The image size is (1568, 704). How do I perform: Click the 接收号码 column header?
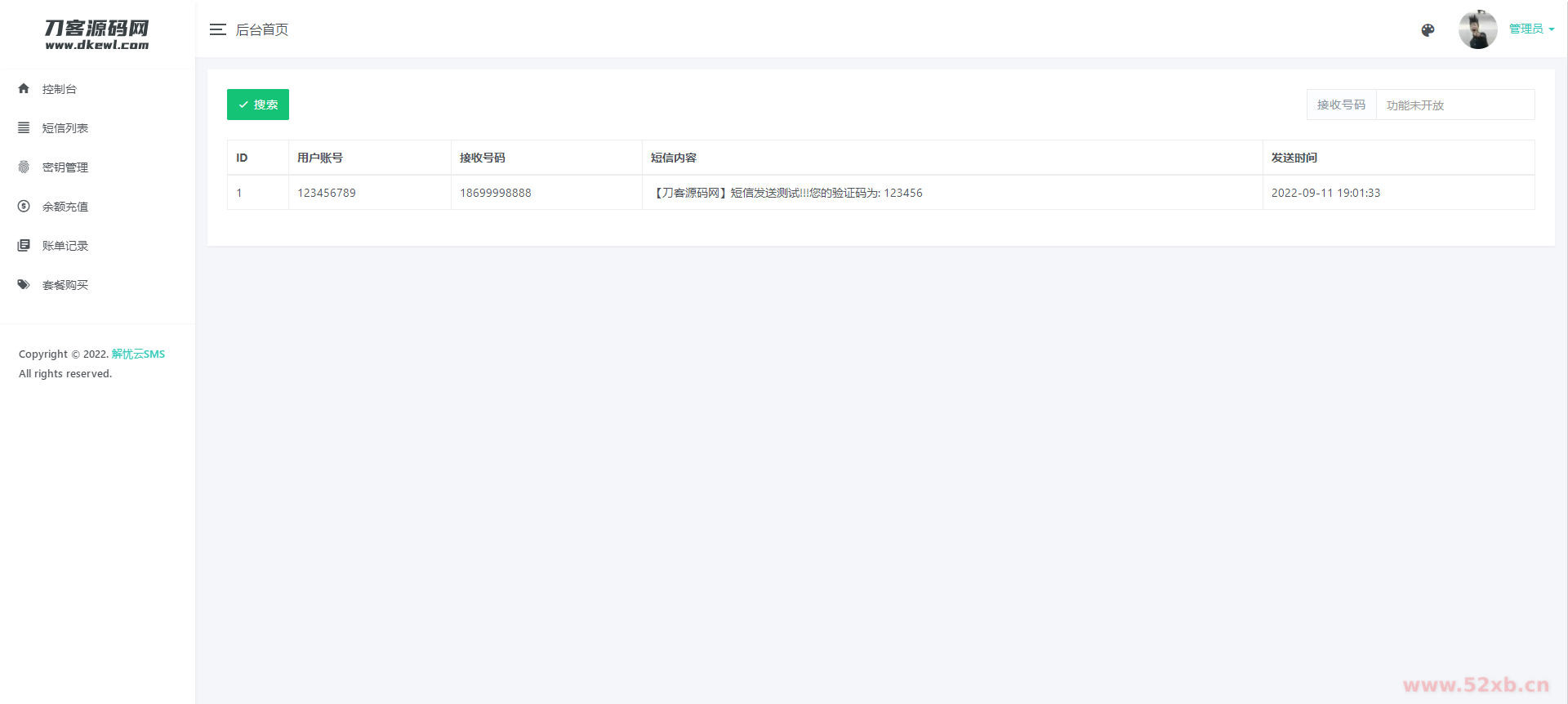click(482, 158)
